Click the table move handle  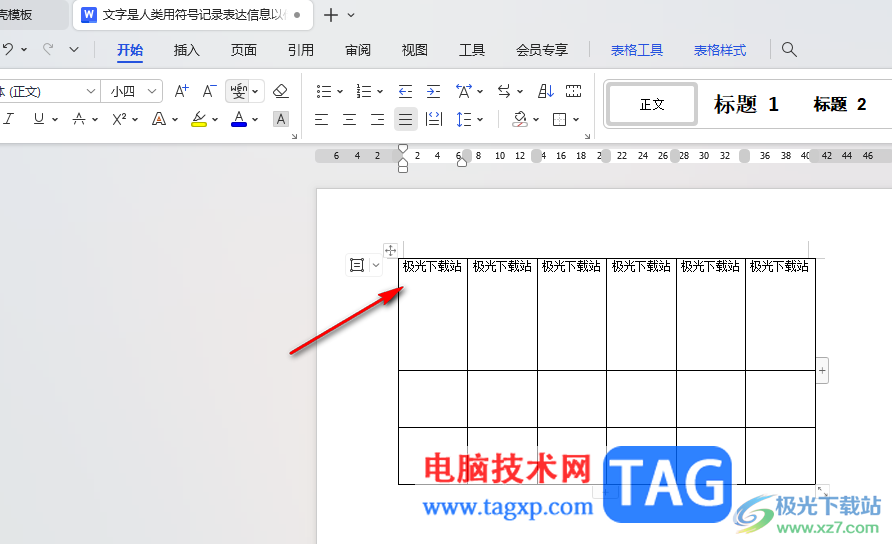[x=390, y=250]
